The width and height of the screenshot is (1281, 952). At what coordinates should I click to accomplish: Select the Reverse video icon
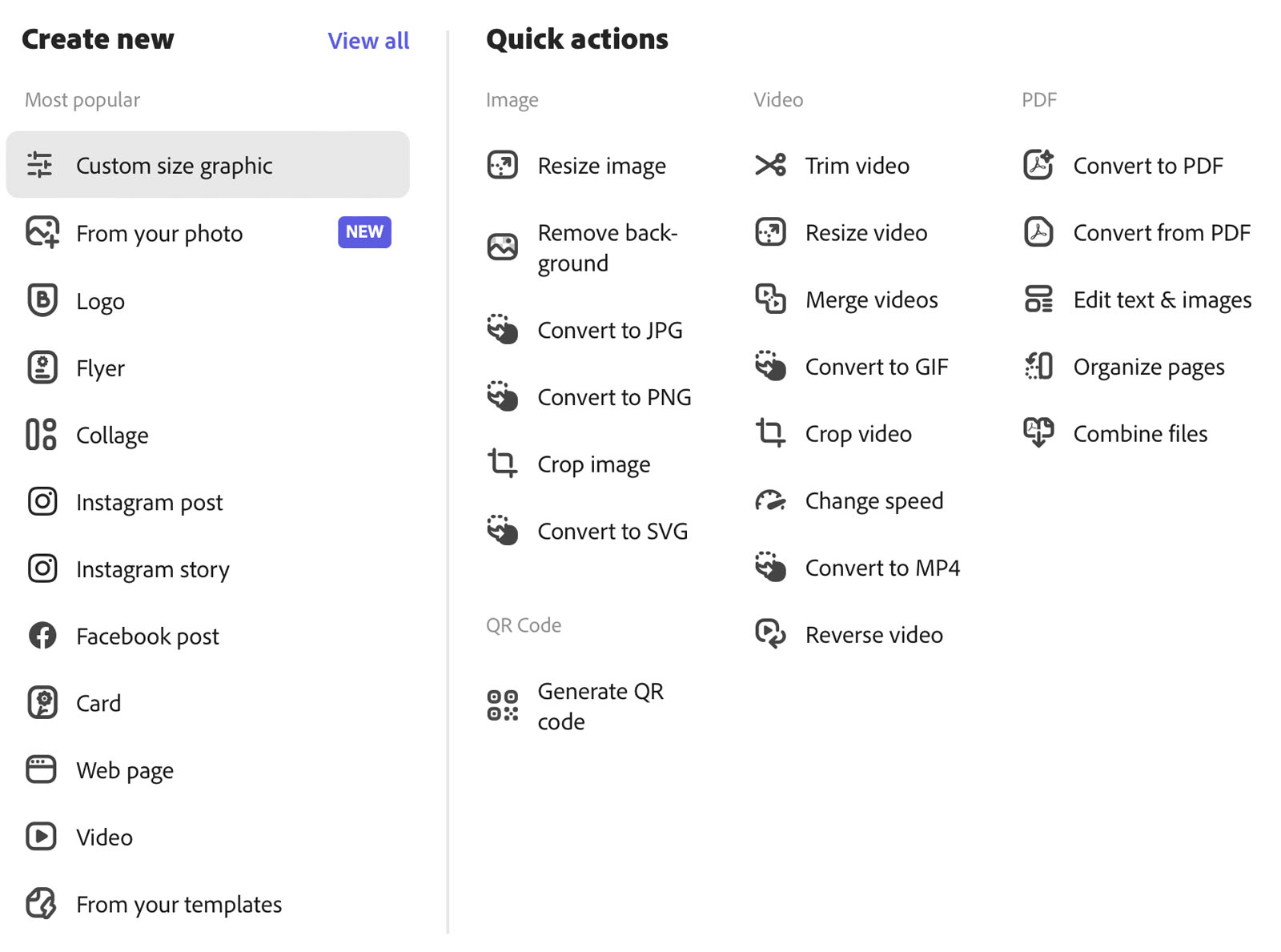pyautogui.click(x=769, y=634)
